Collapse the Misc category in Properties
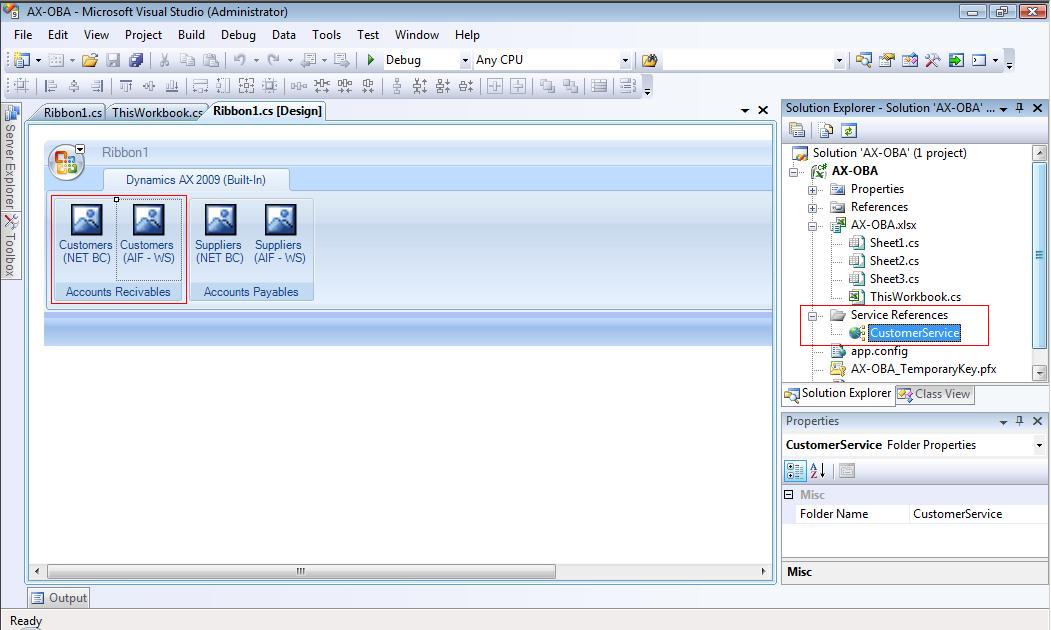This screenshot has height=630, width=1051. click(789, 495)
